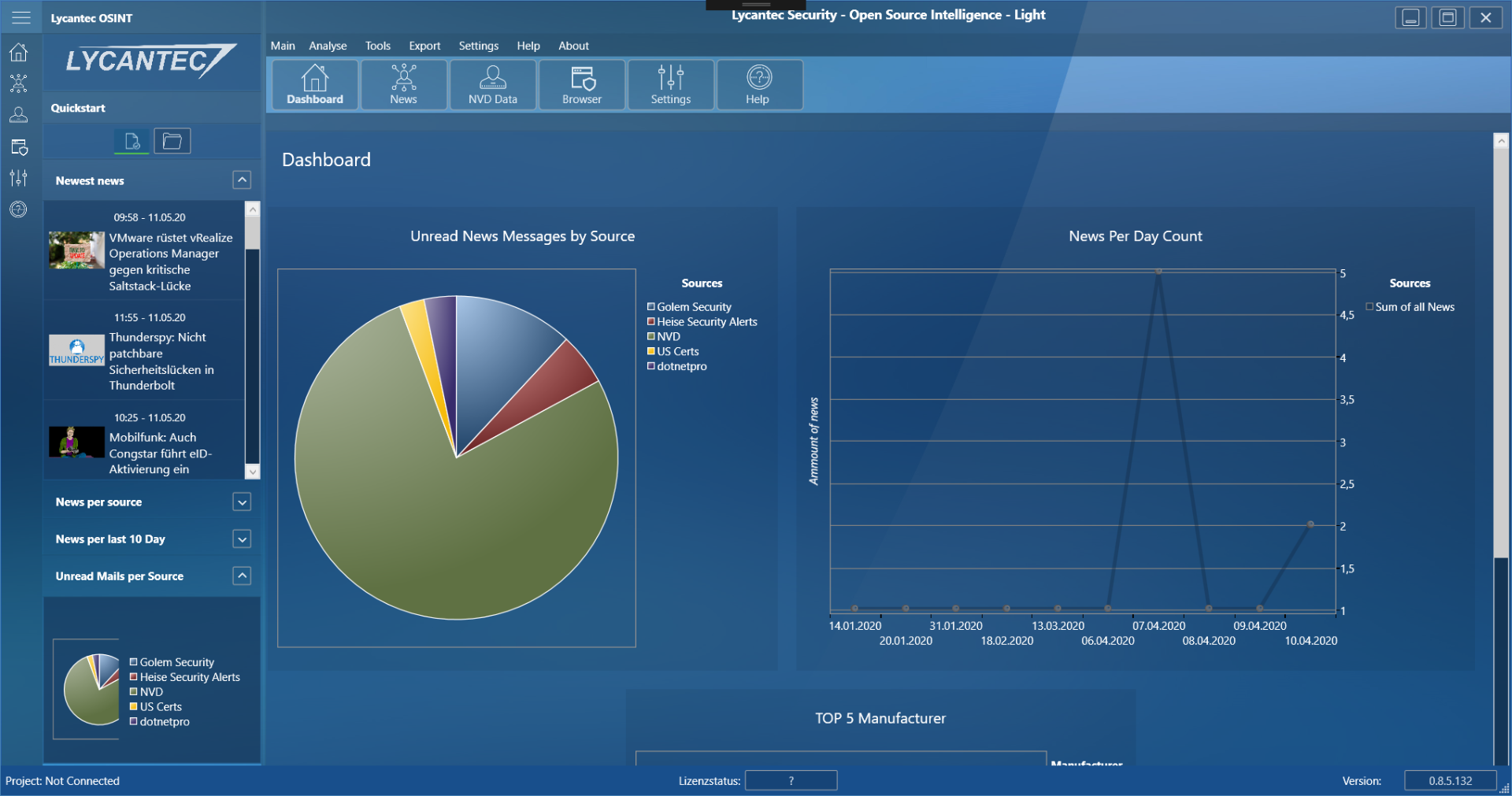Viewport: 1512px width, 796px height.
Task: Toggle NVD in the sidebar mini legend
Action: (146, 692)
